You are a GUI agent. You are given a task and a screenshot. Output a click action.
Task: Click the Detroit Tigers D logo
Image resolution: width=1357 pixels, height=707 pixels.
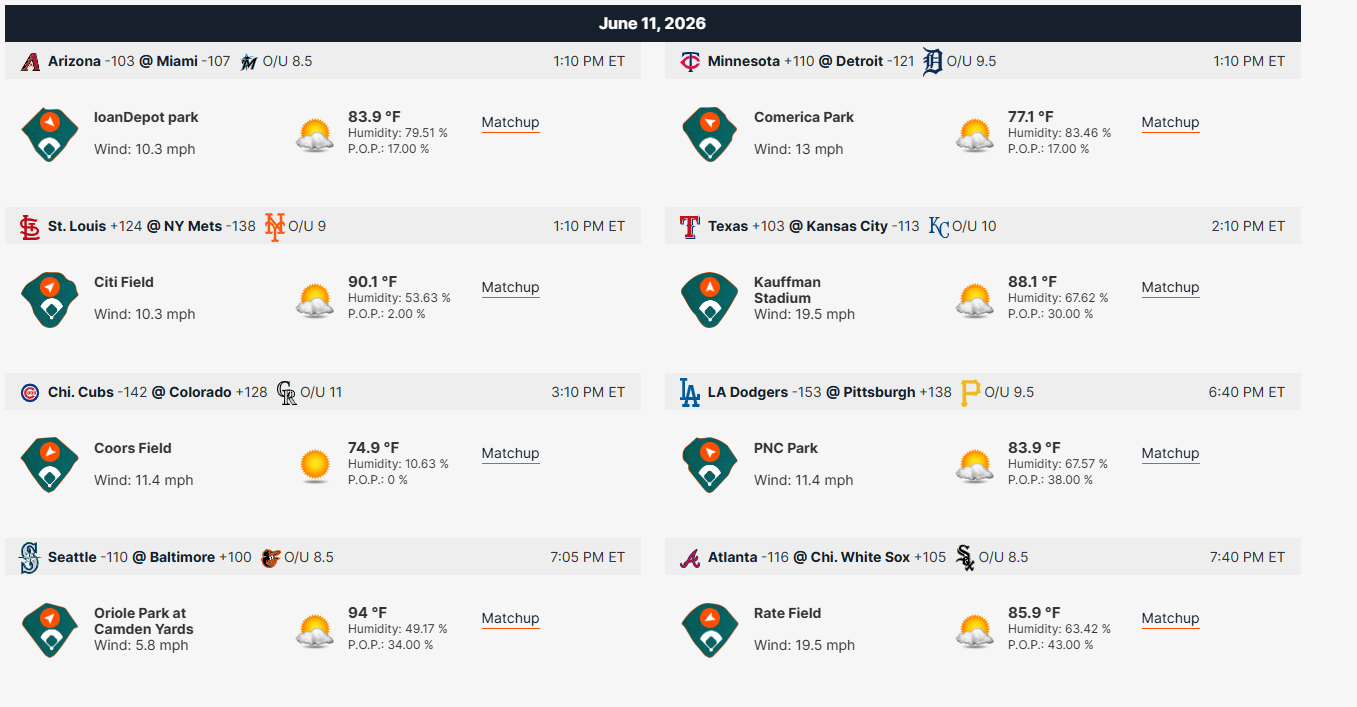tap(932, 62)
